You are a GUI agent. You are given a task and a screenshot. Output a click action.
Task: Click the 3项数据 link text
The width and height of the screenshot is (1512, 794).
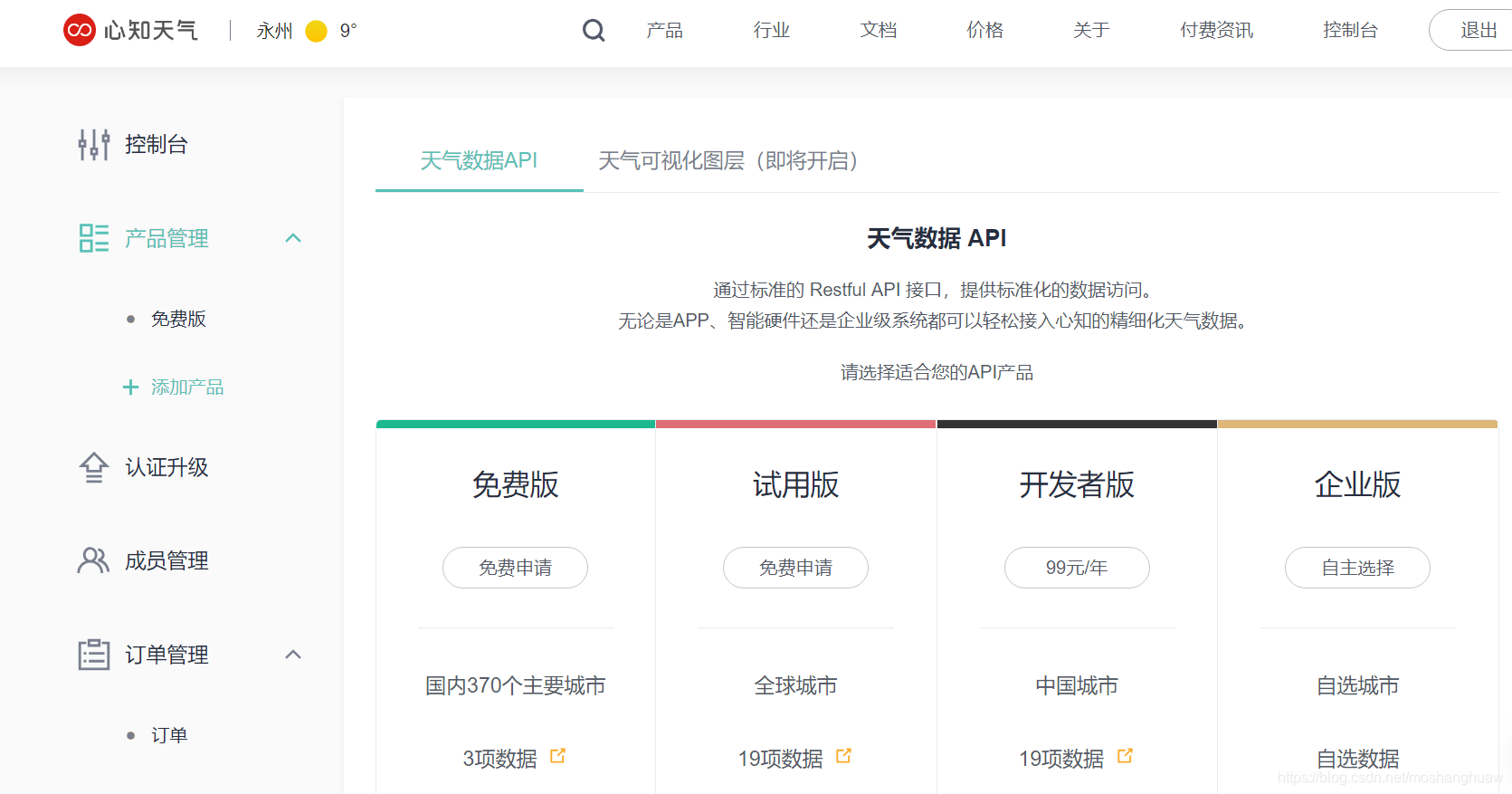(500, 759)
